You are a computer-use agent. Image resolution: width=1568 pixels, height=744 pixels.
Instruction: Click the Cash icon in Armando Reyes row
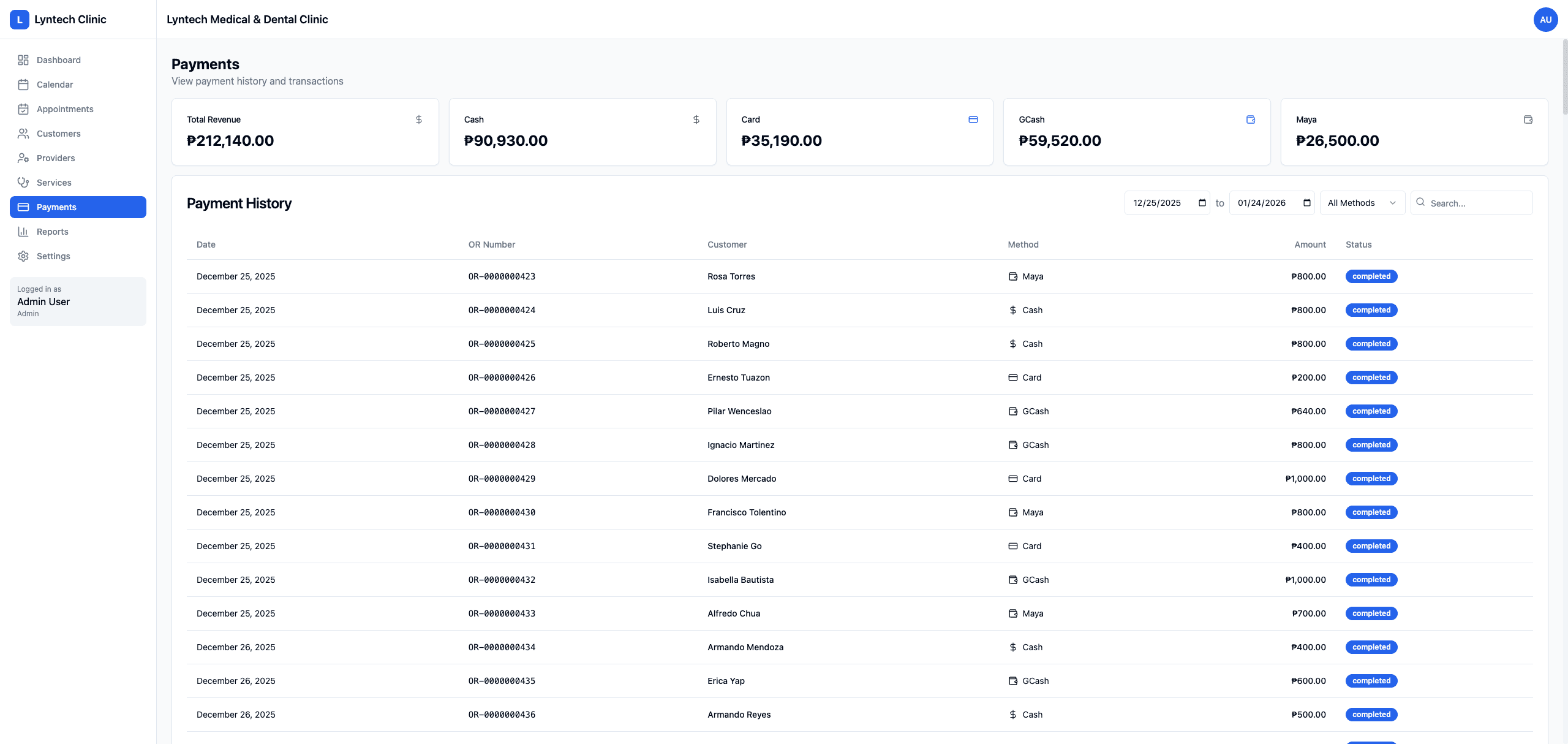tap(1013, 715)
